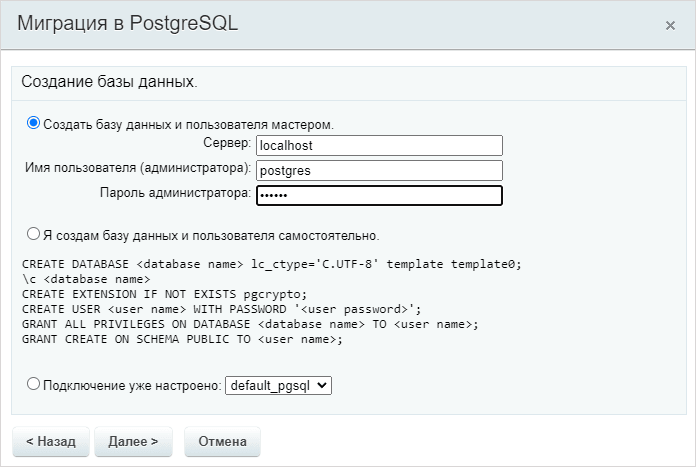Image resolution: width=696 pixels, height=467 pixels.
Task: Focus the administrator password field
Action: (379, 195)
